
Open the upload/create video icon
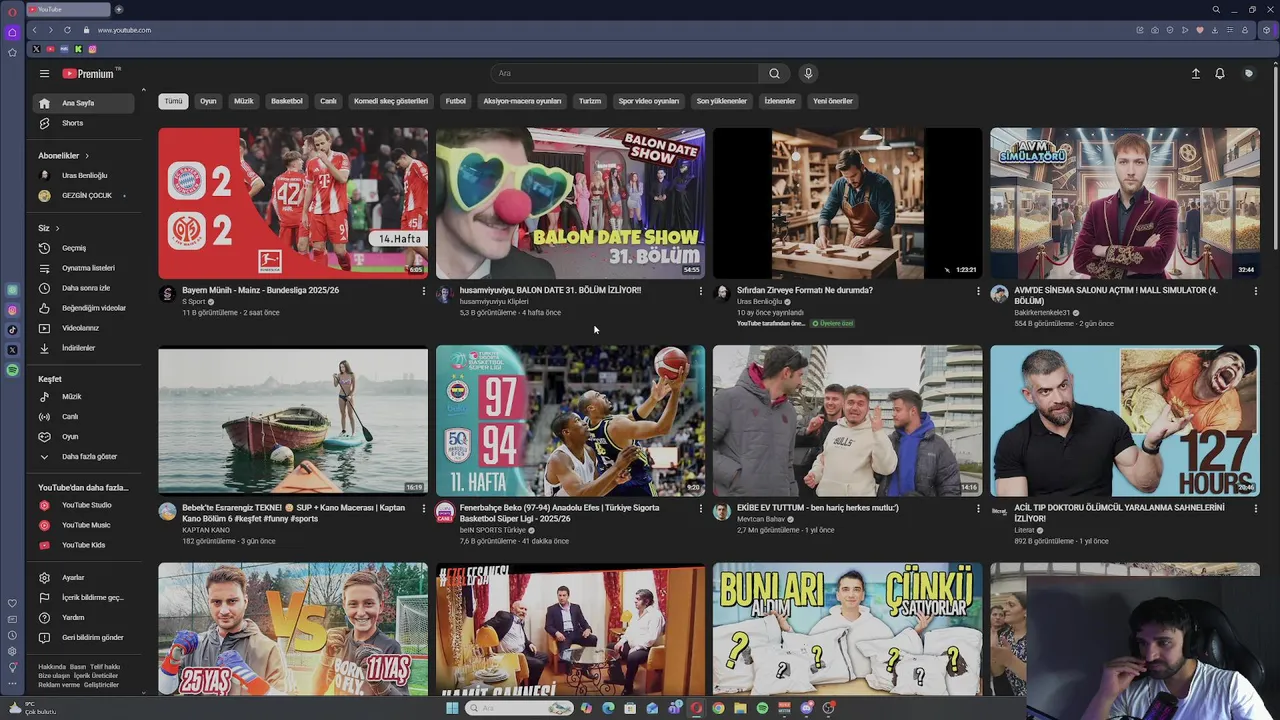tap(1195, 73)
